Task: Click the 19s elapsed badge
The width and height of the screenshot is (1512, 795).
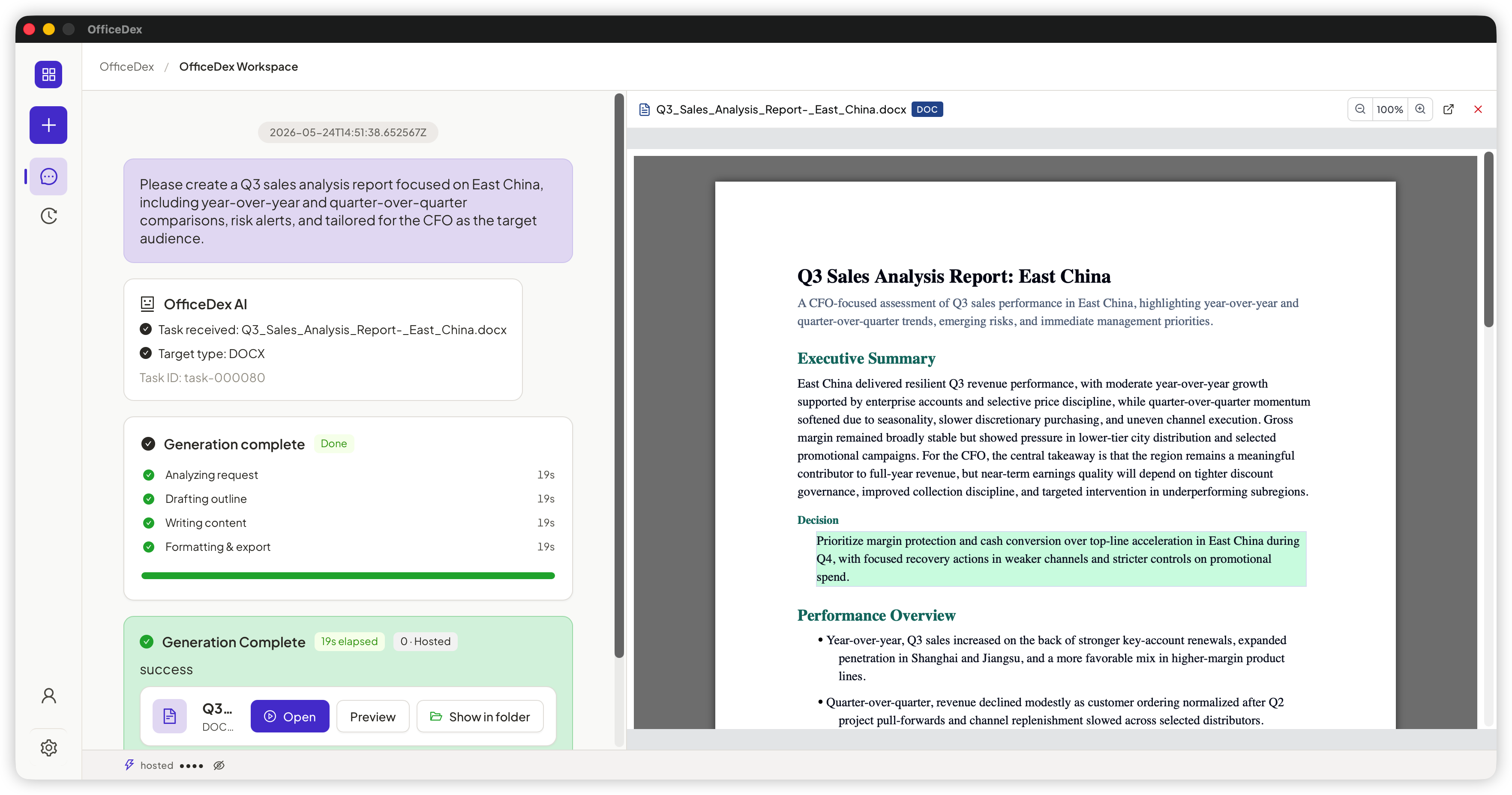Action: tap(349, 641)
